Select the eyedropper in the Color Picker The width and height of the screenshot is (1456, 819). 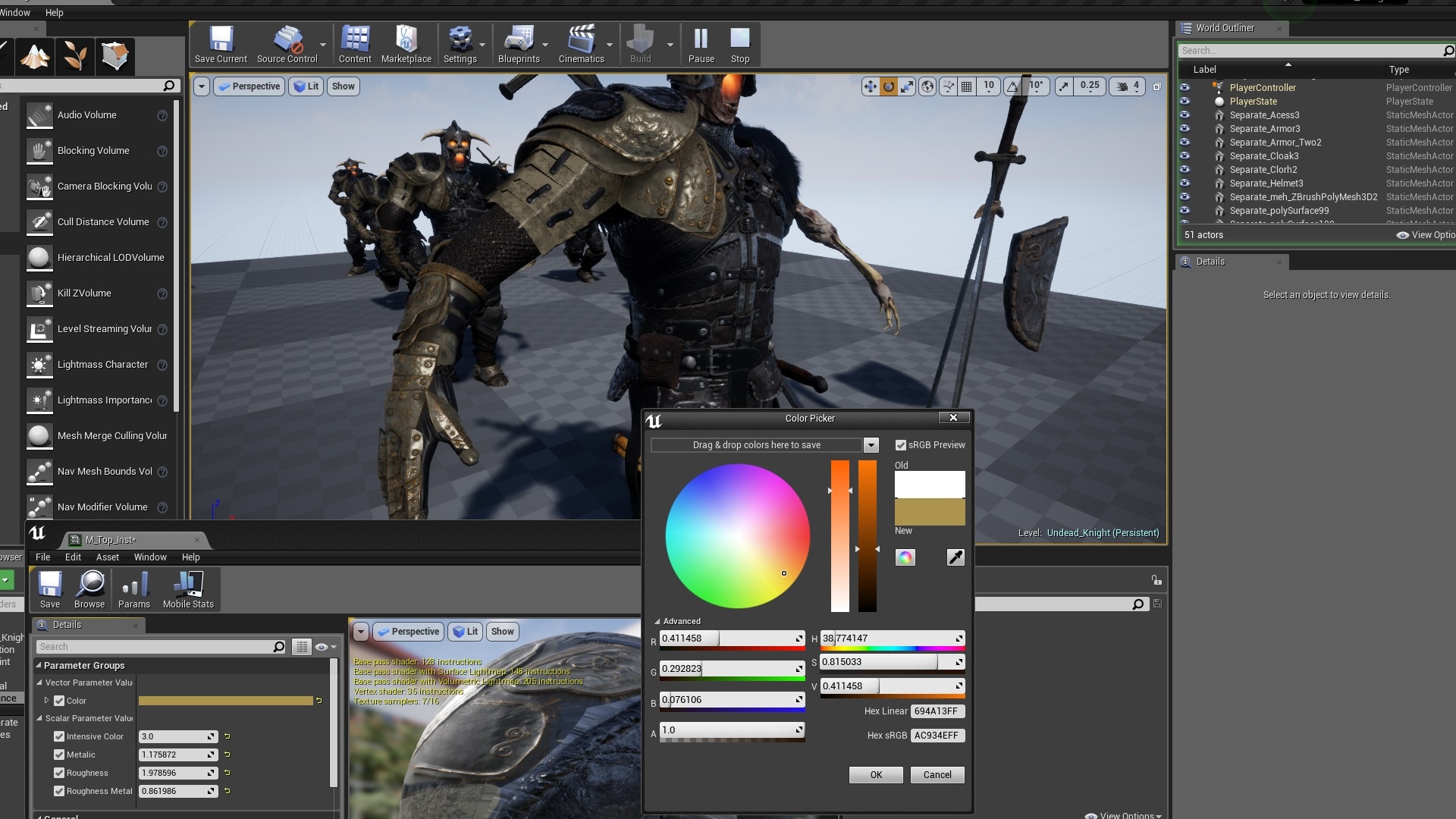pyautogui.click(x=955, y=557)
